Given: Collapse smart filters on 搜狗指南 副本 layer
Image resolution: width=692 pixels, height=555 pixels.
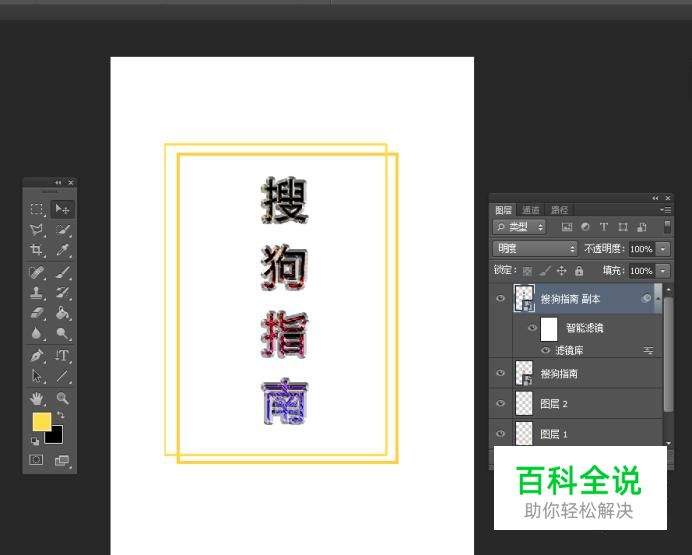Looking at the screenshot, I should pos(658,299).
